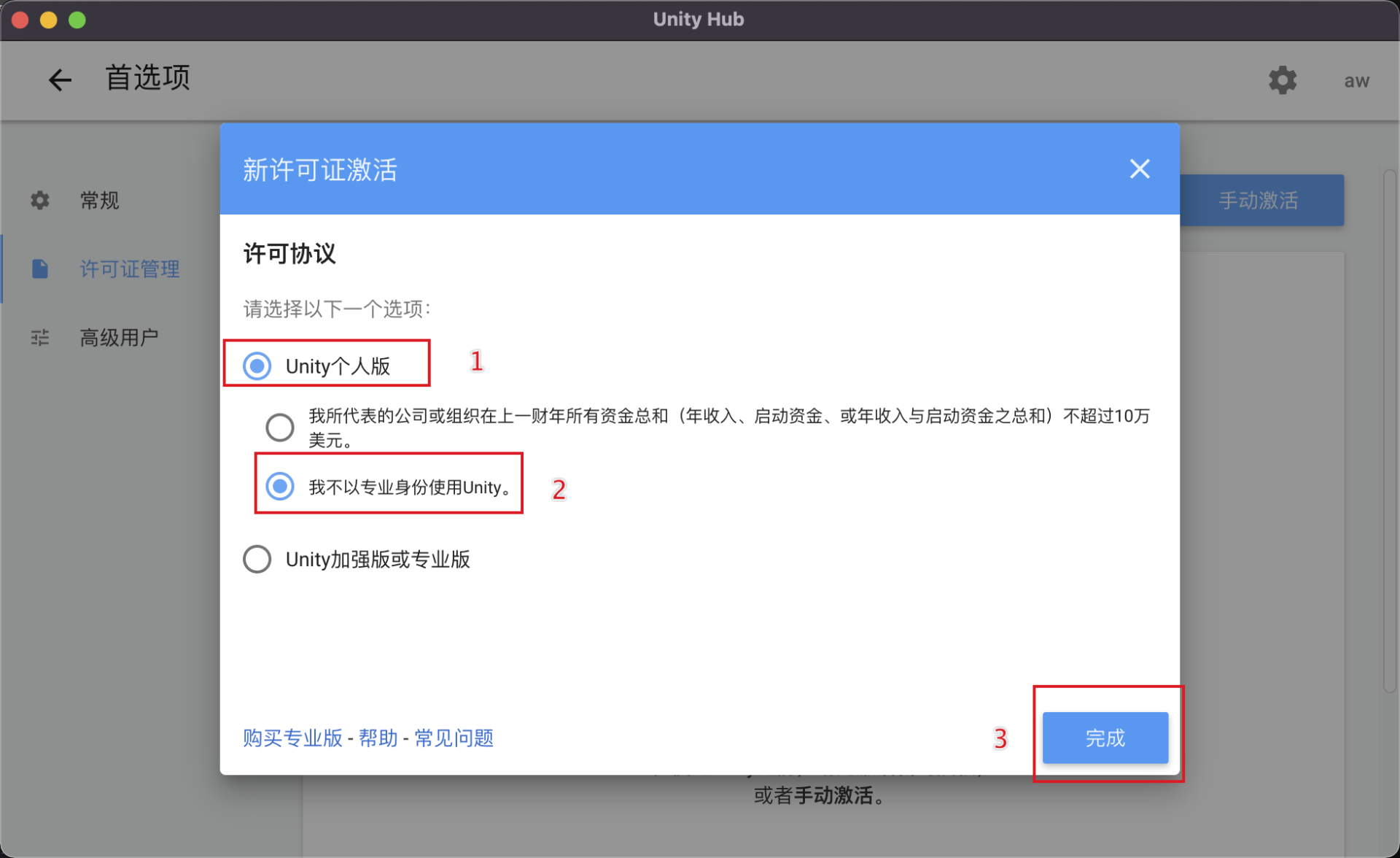The width and height of the screenshot is (1400, 858).
Task: Choose the Unity加强版或专业版 radio option
Action: tap(257, 559)
